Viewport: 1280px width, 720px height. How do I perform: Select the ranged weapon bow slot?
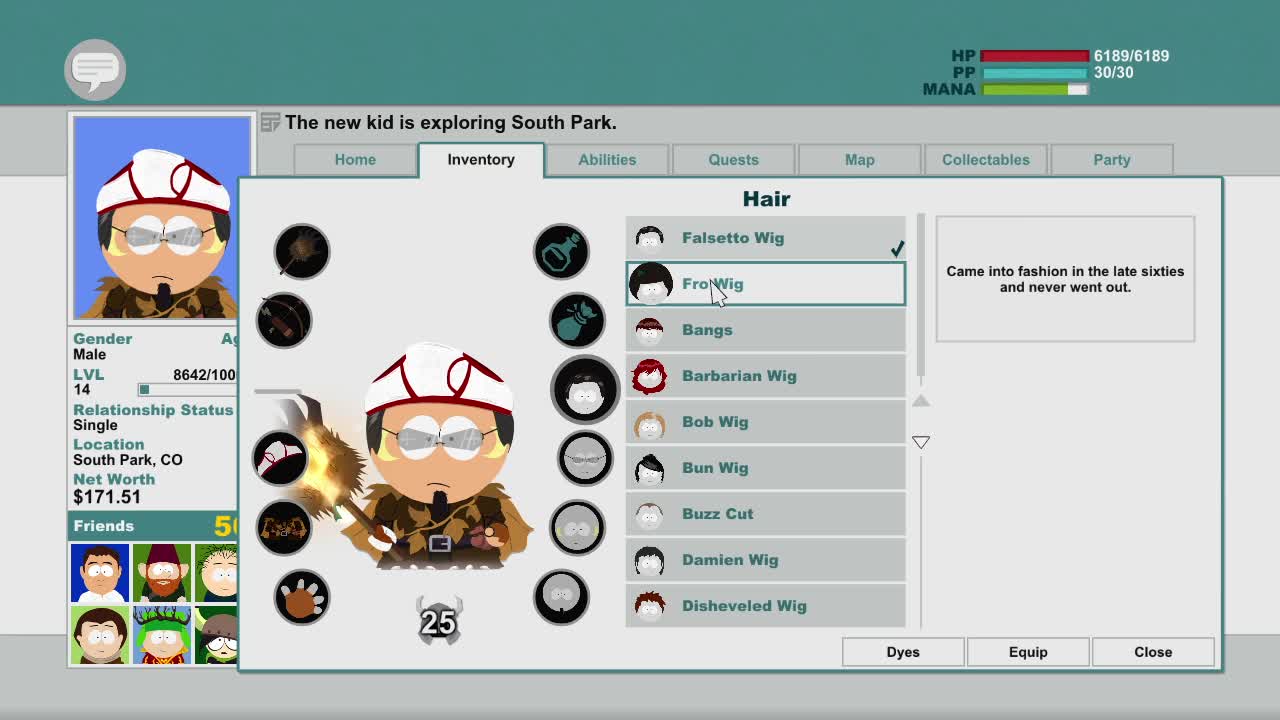point(284,320)
